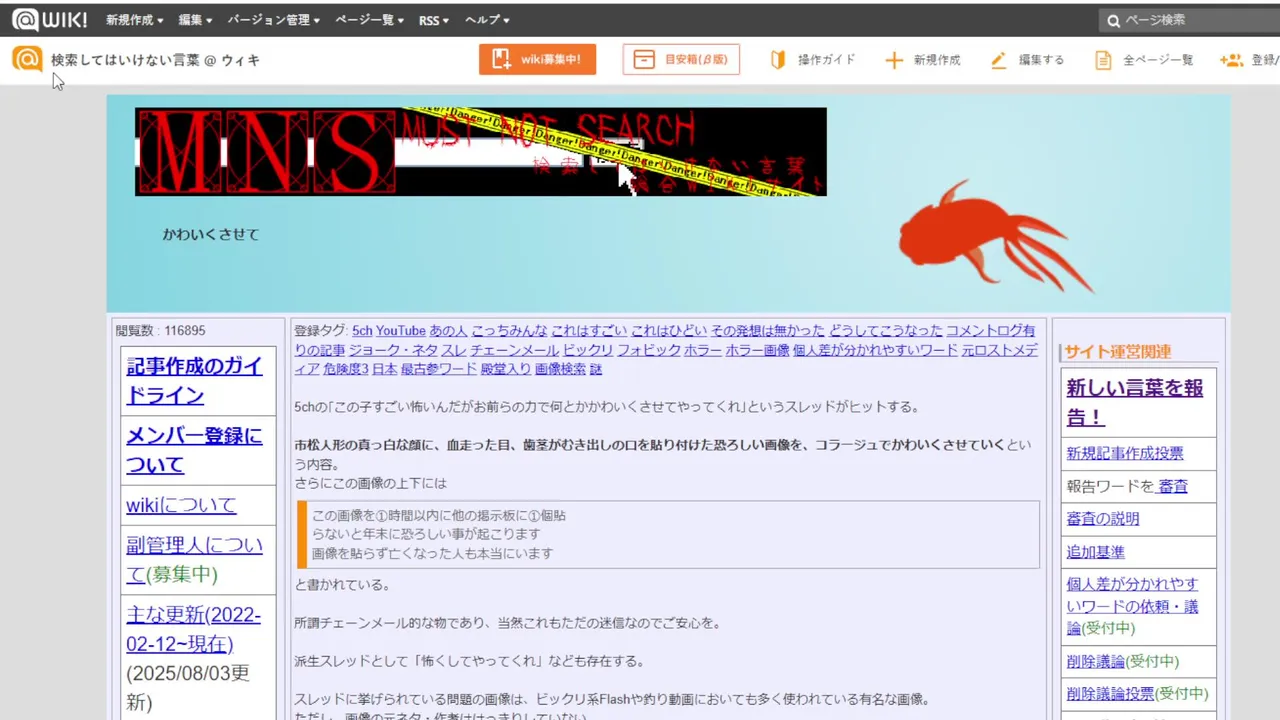Click the 殿堂入り tag link

(x=505, y=369)
